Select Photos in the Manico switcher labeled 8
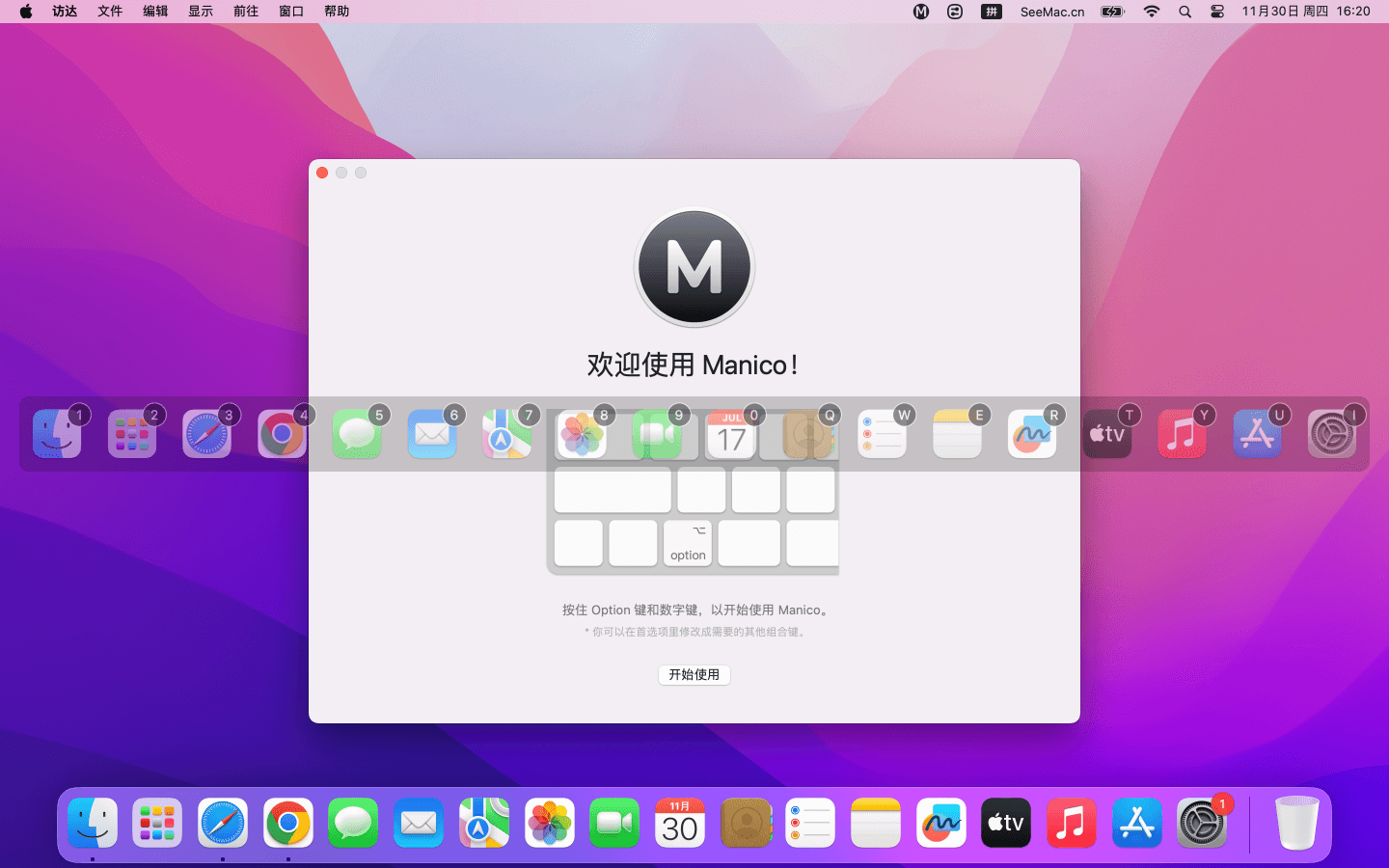 [582, 434]
